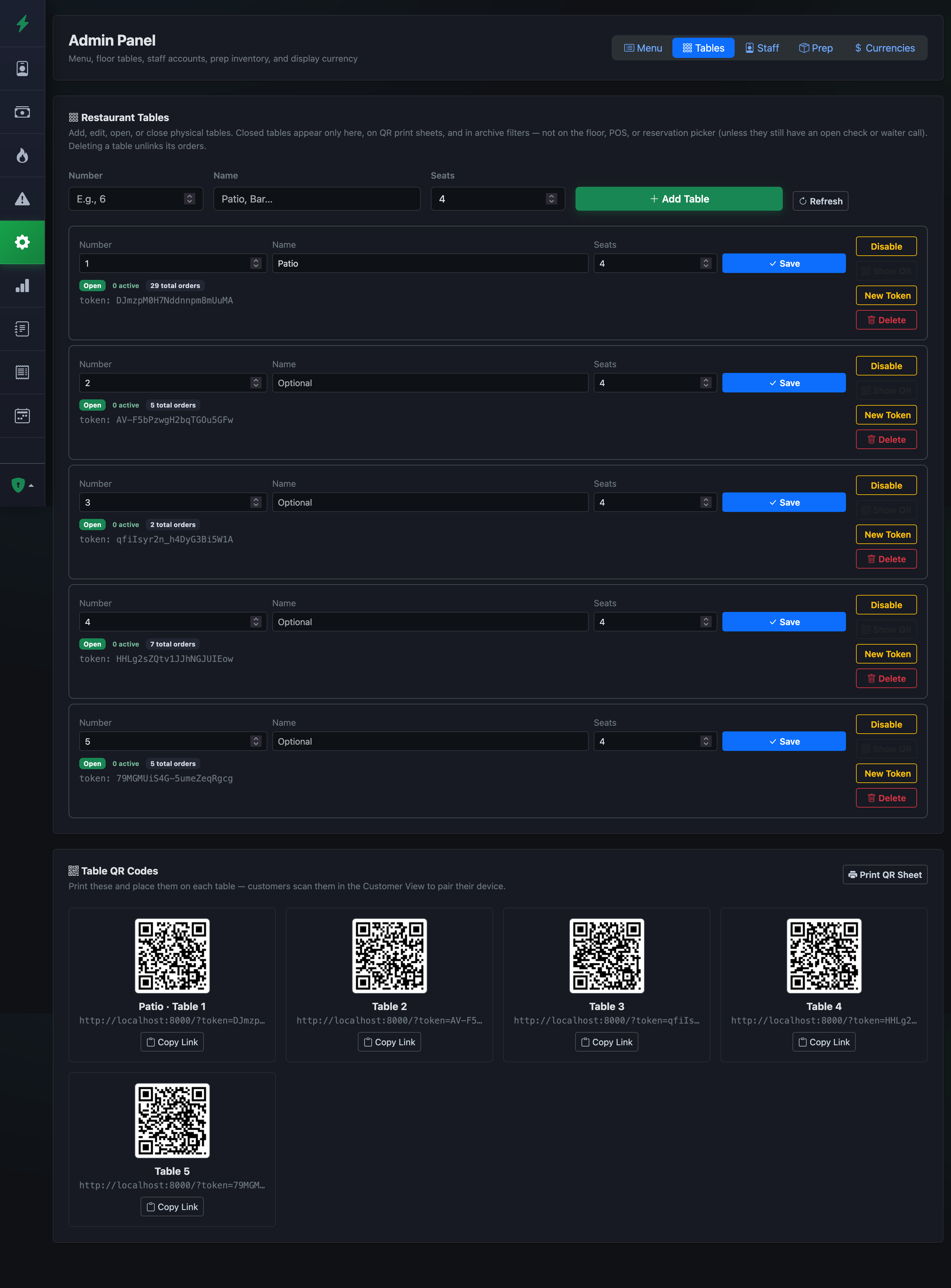
Task: Open the receipt lines sidebar icon
Action: pos(22,372)
